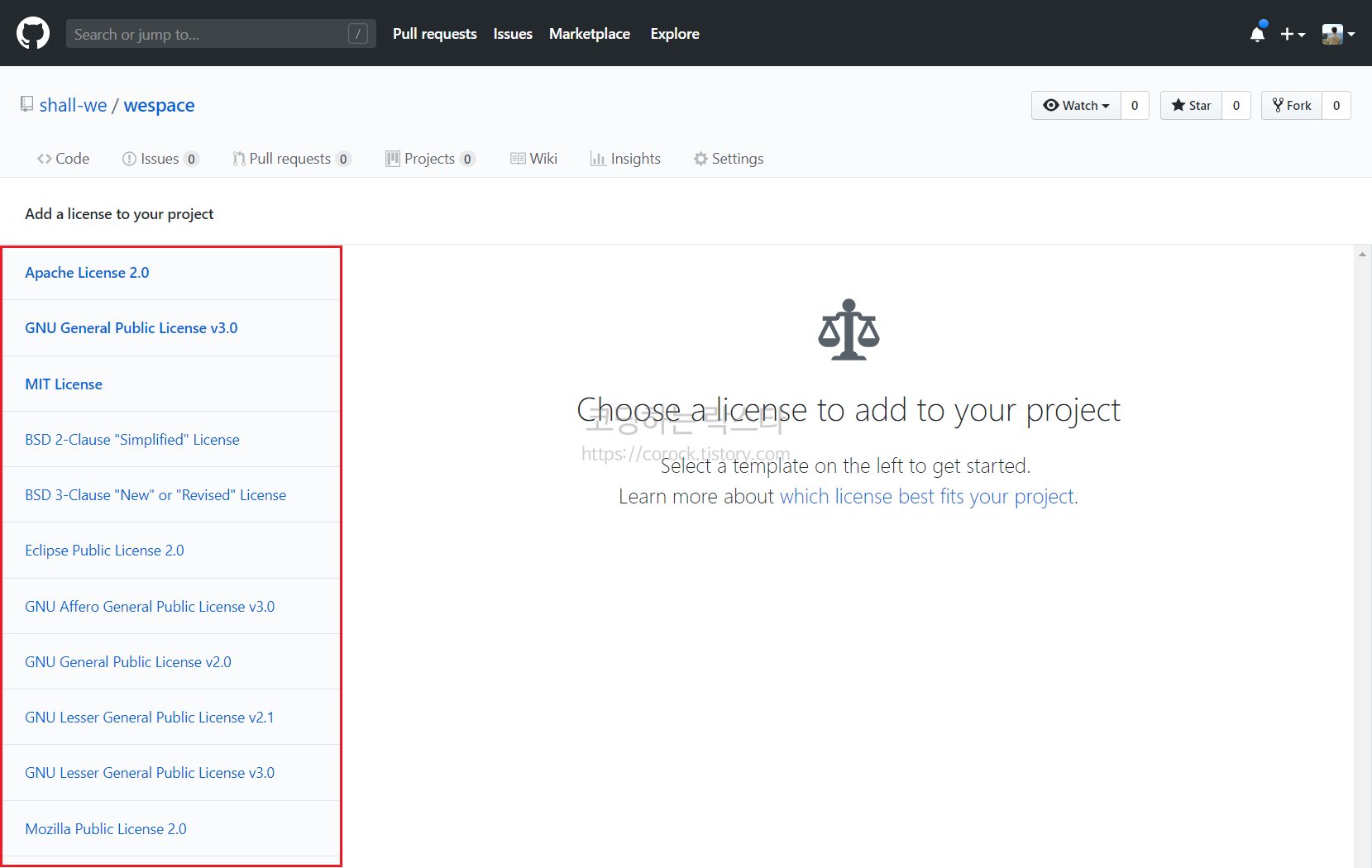Choose the MIT License template
This screenshot has width=1372, height=868.
(172, 384)
